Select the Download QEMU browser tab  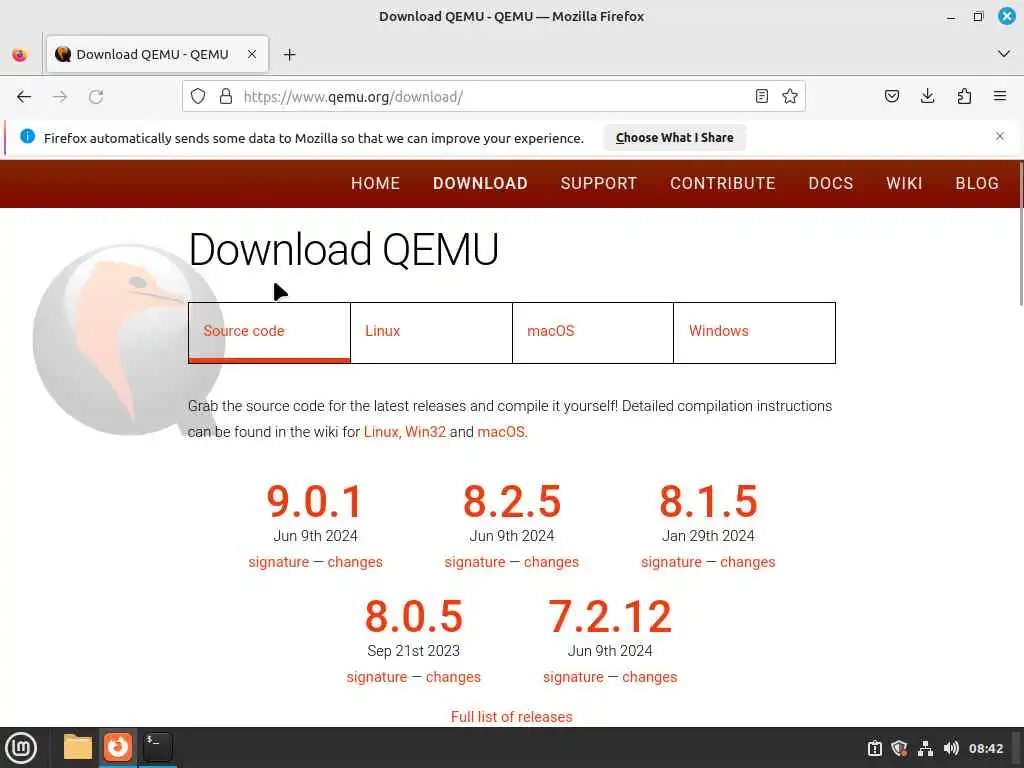157,55
